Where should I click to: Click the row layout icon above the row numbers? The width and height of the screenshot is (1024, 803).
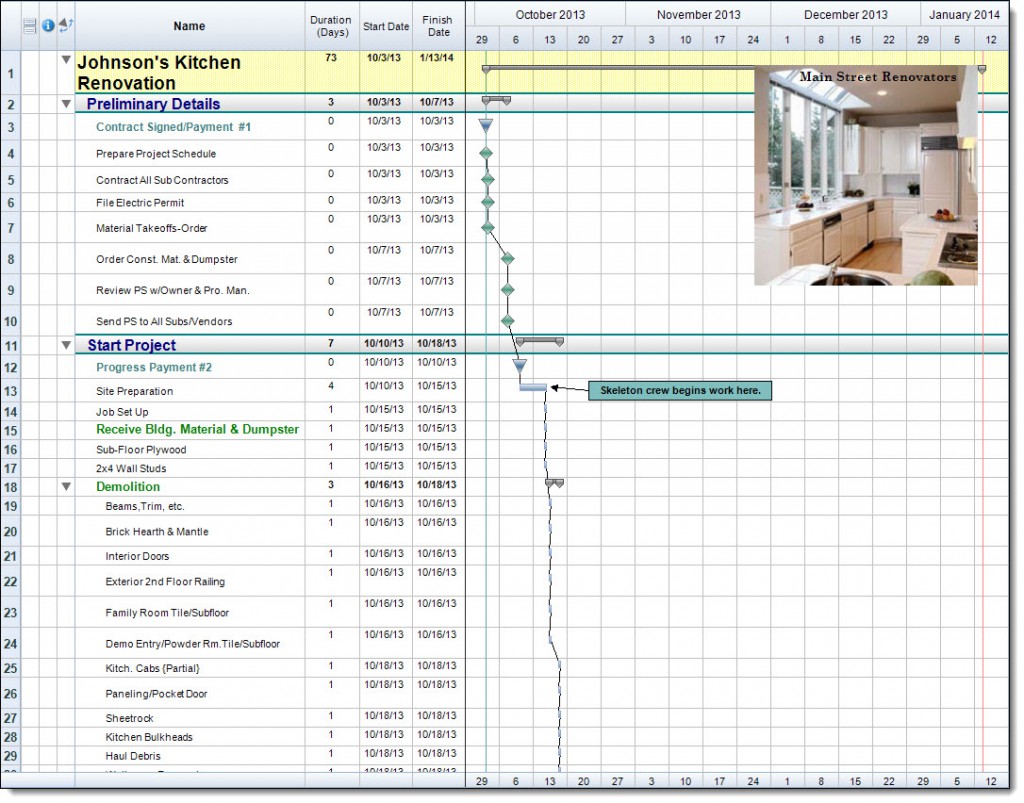pos(30,25)
